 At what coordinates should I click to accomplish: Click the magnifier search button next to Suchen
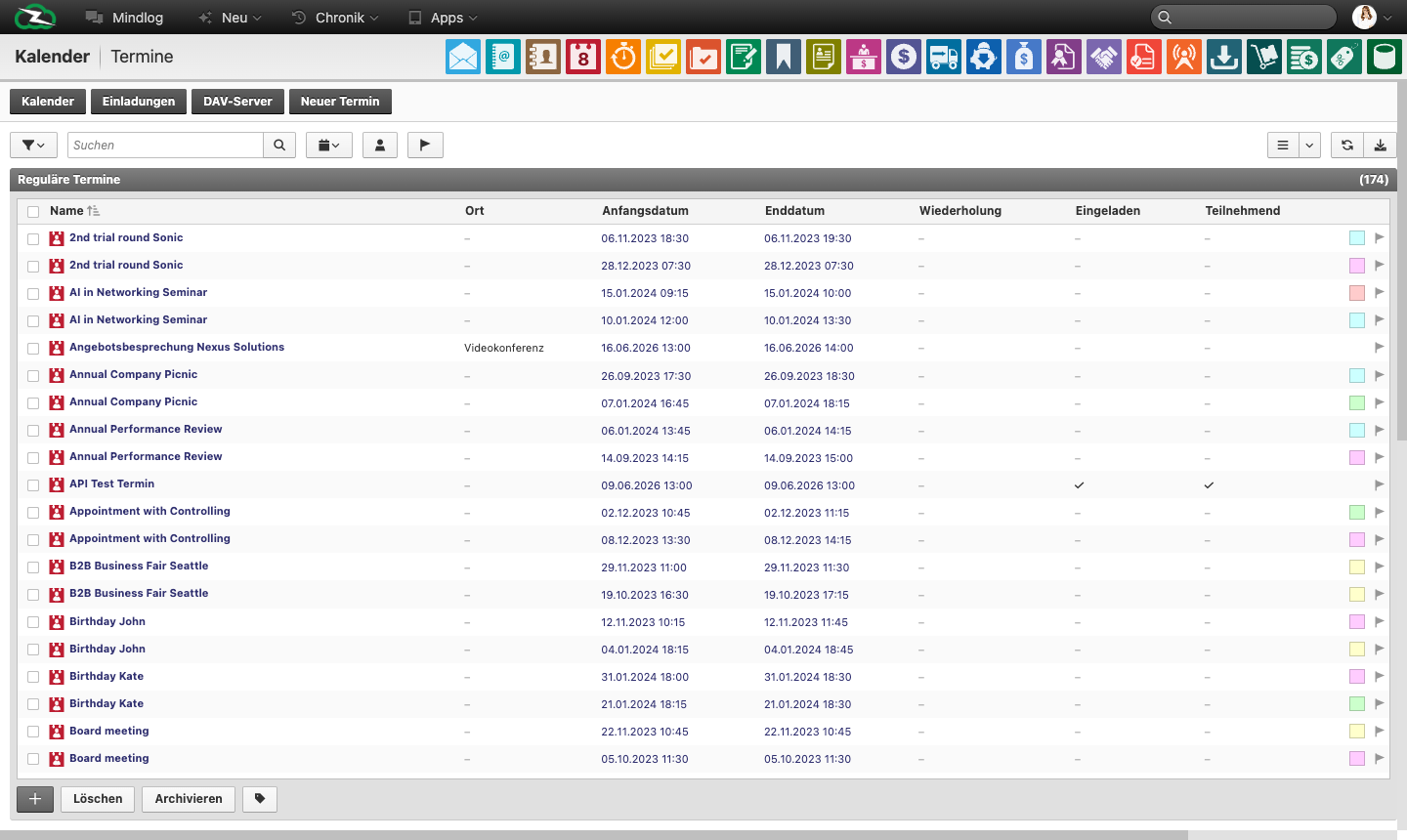tap(279, 145)
